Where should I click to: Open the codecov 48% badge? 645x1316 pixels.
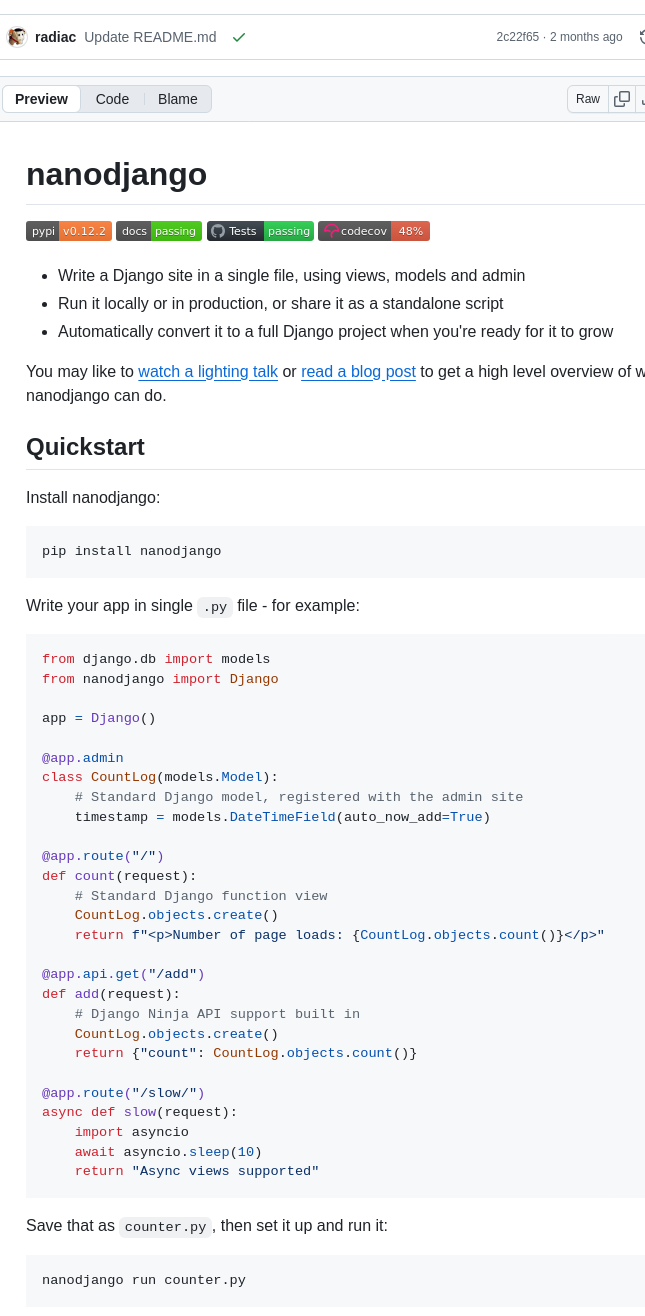(374, 231)
